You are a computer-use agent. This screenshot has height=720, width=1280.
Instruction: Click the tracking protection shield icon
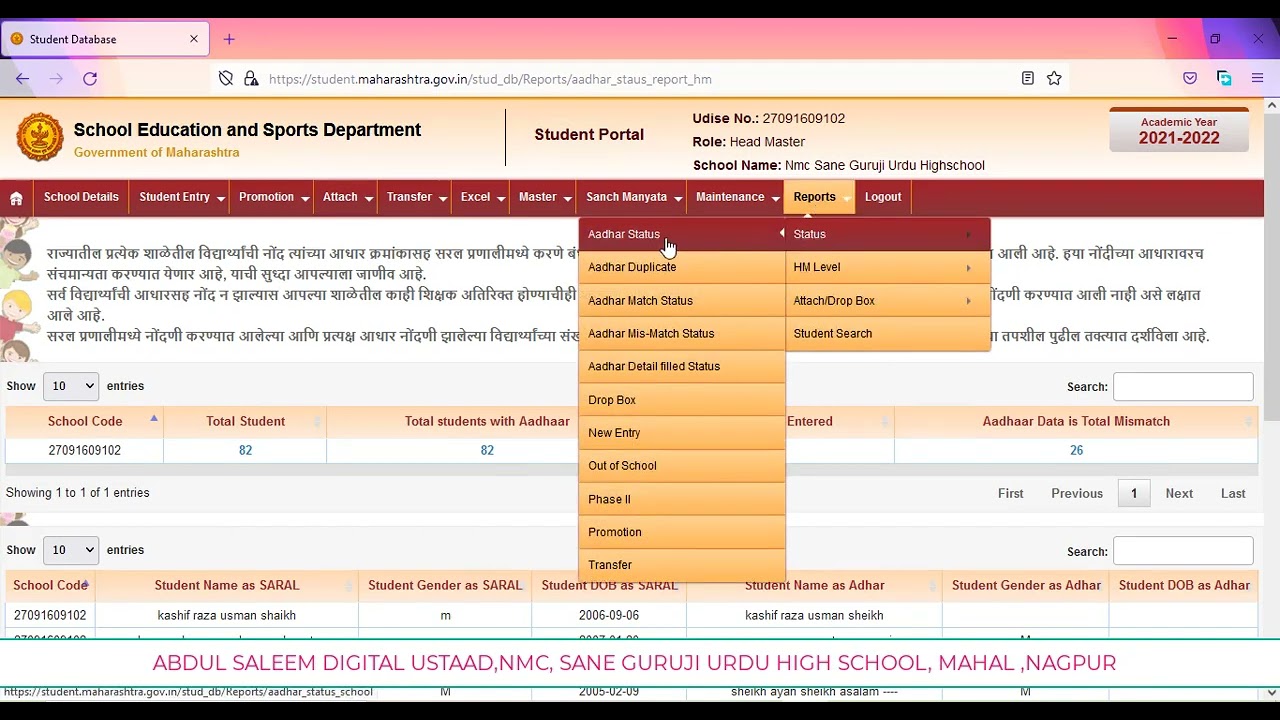(226, 78)
